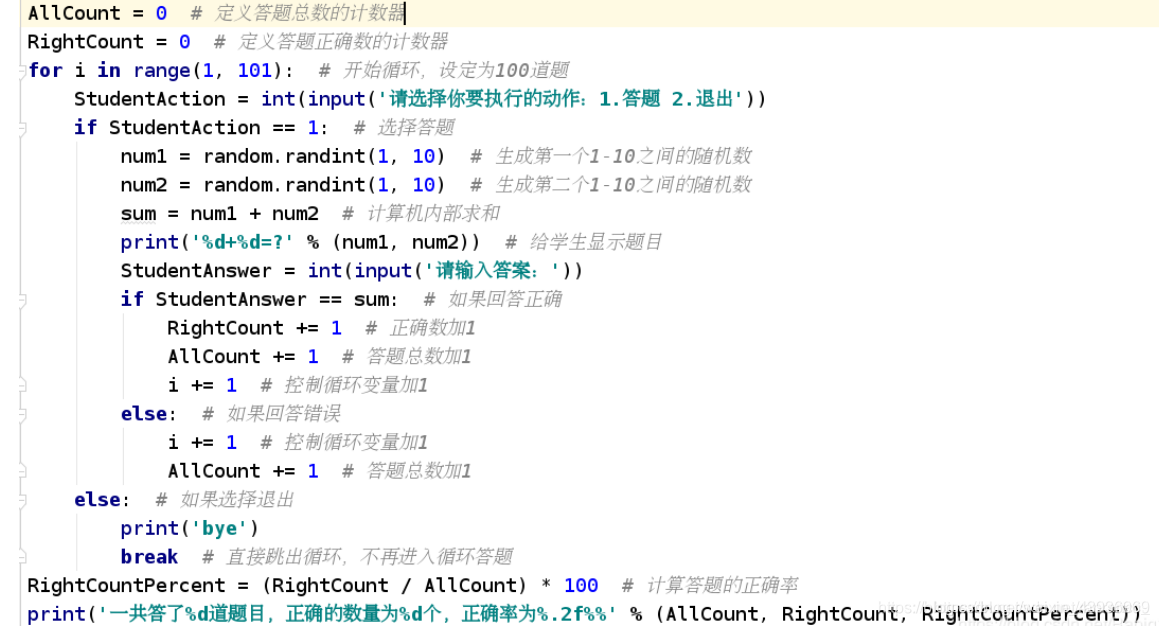Click '(RightCount / AllCount)' expression
The height and width of the screenshot is (626, 1159).
394,586
